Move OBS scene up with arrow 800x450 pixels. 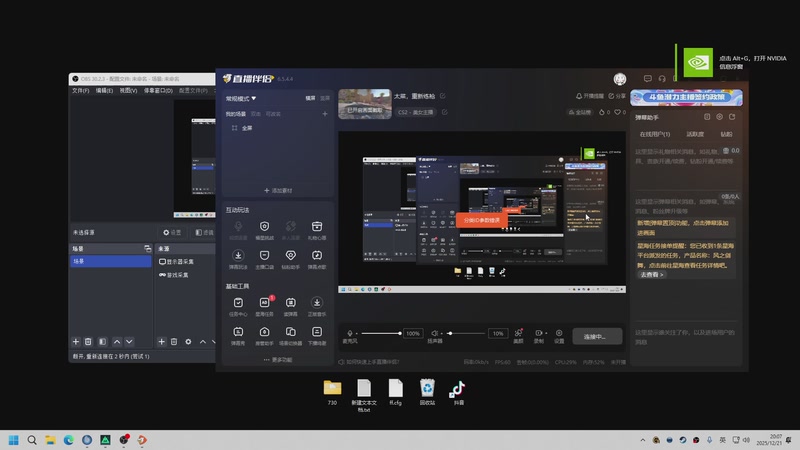(x=117, y=341)
